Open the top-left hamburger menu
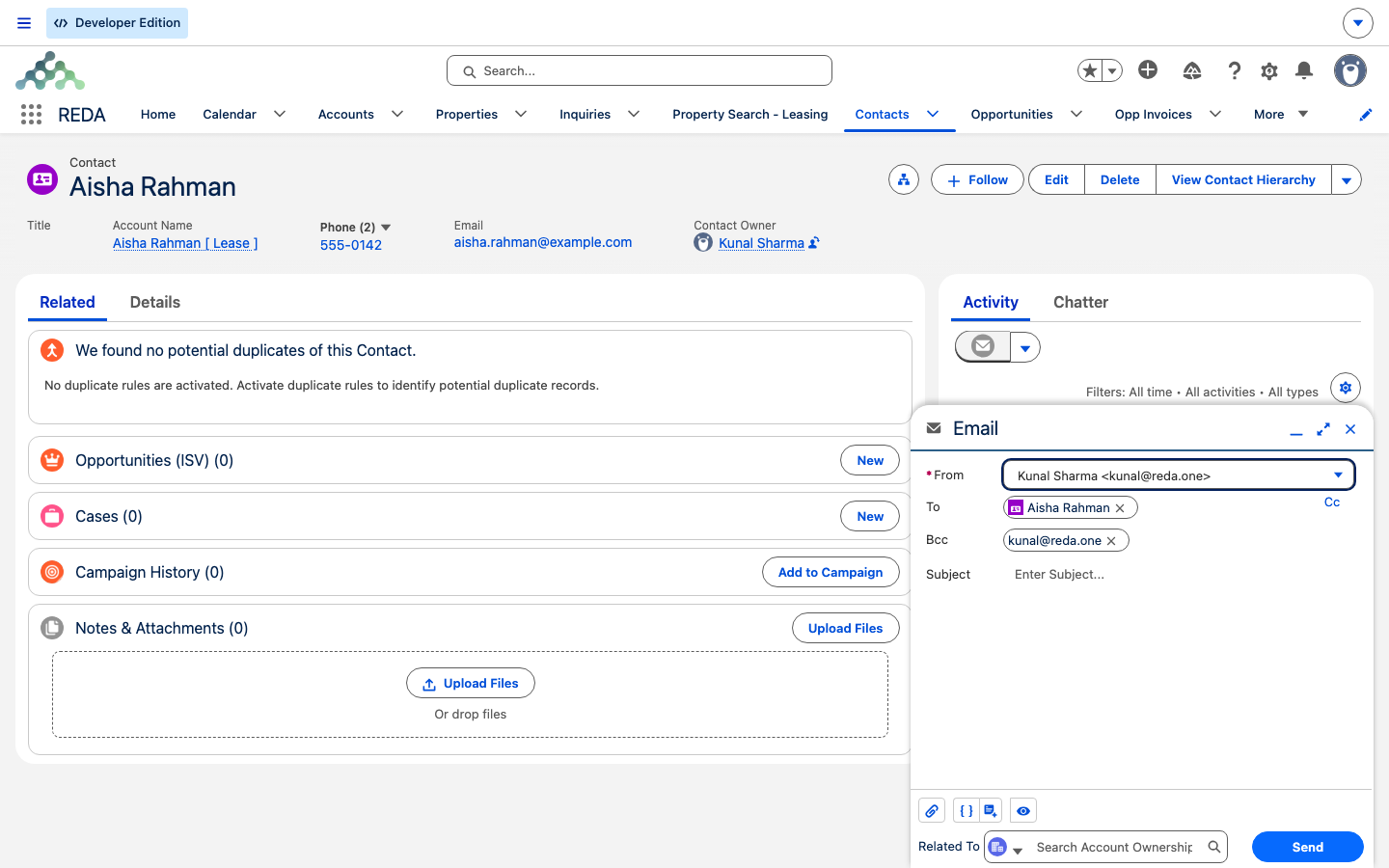Viewport: 1389px width, 868px height. 24,23
